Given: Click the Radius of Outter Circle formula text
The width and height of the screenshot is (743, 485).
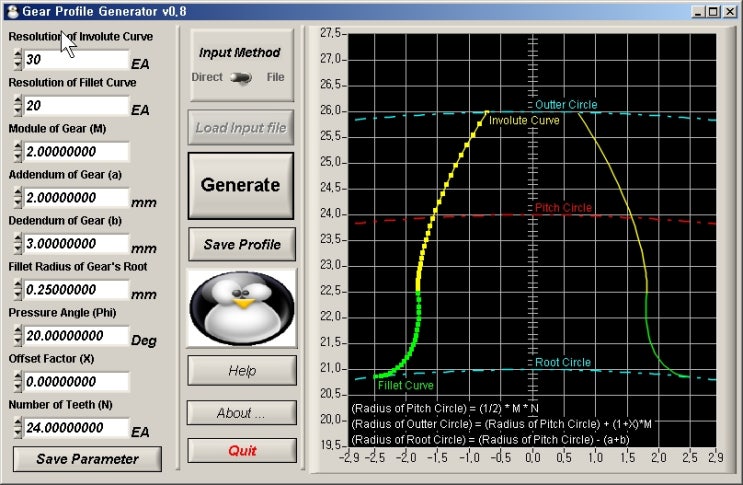Looking at the screenshot, I should click(501, 424).
